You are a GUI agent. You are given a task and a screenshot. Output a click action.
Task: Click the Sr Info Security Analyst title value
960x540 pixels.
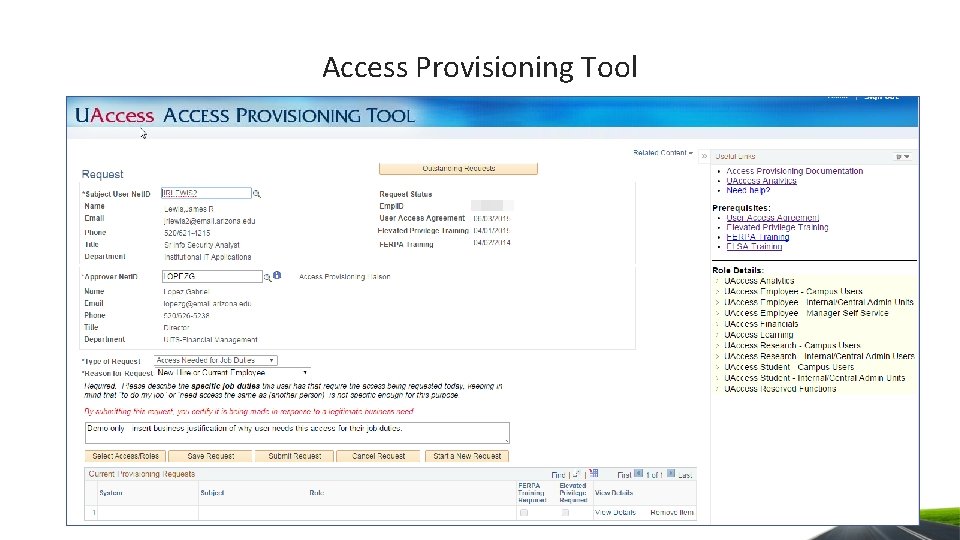[x=201, y=245]
